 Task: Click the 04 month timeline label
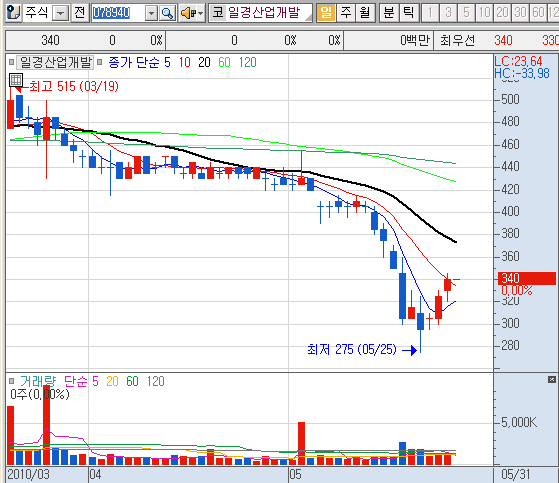96,475
